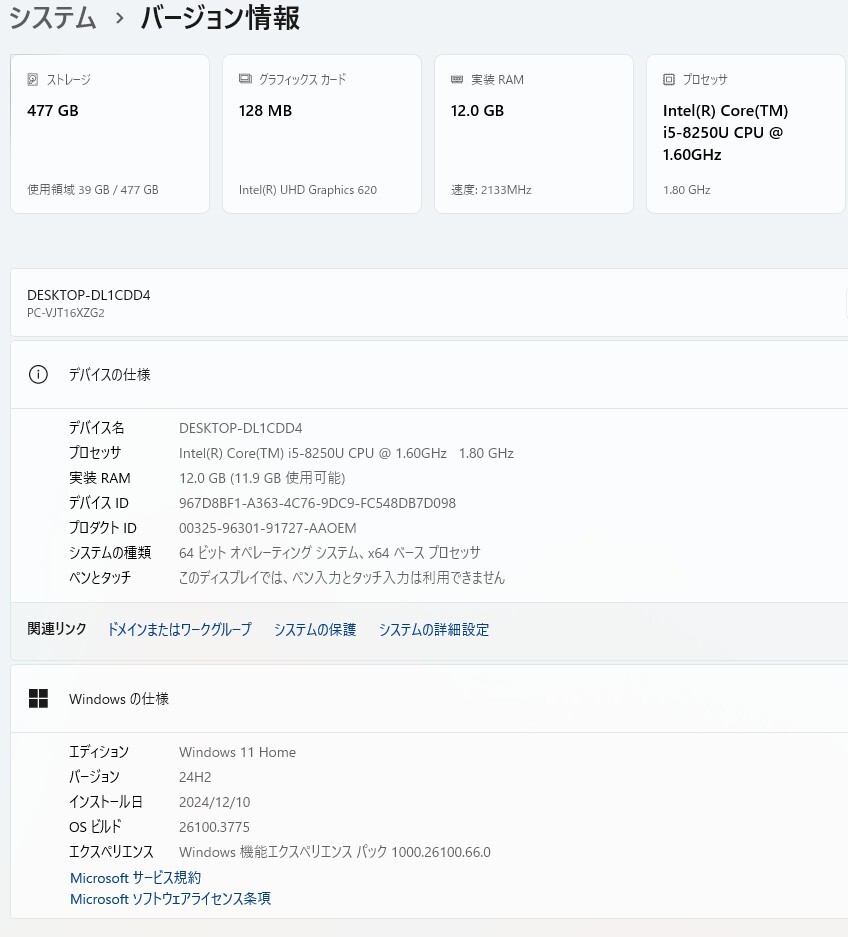Click the システムの種類 row label

click(110, 553)
